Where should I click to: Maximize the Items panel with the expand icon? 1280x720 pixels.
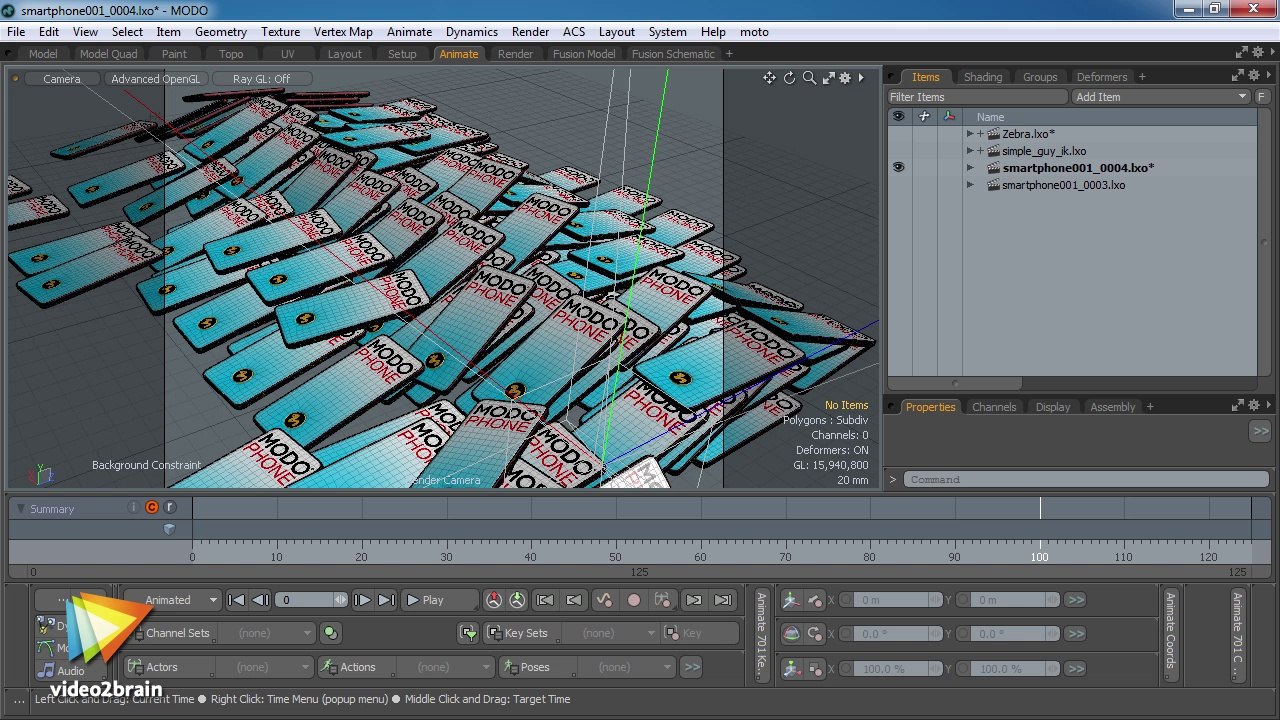click(1238, 76)
